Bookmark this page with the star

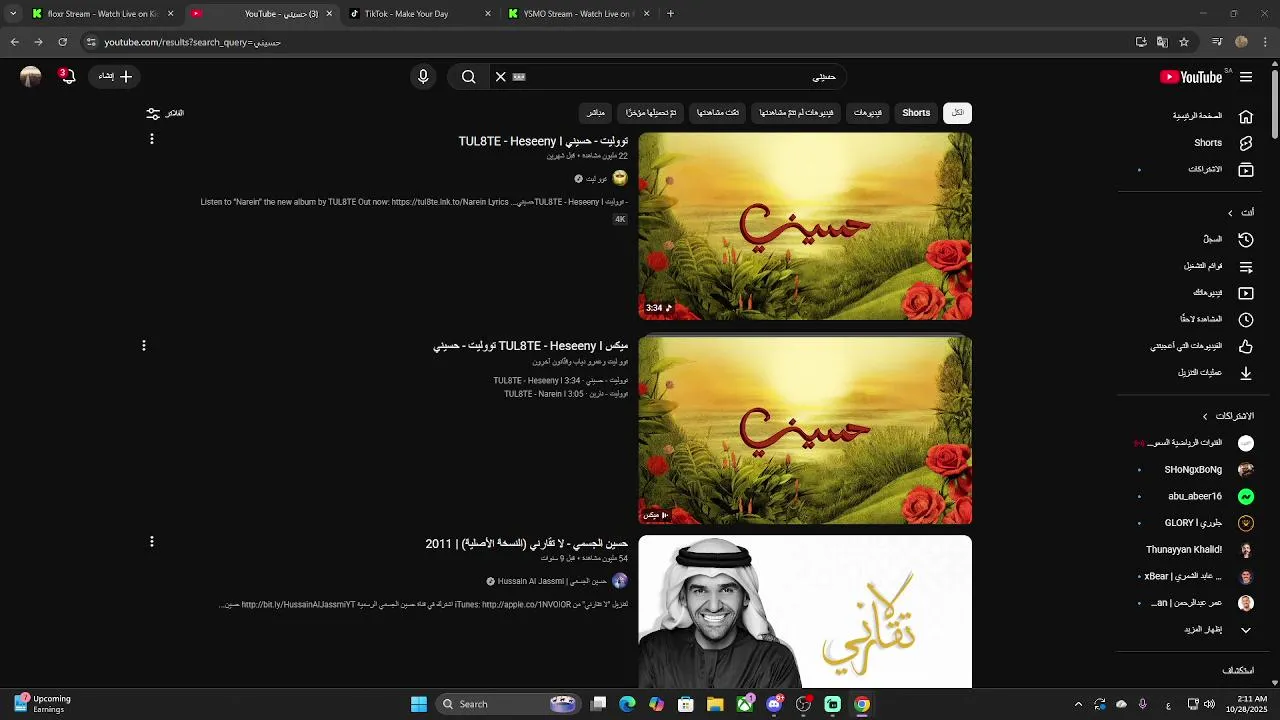1184,42
